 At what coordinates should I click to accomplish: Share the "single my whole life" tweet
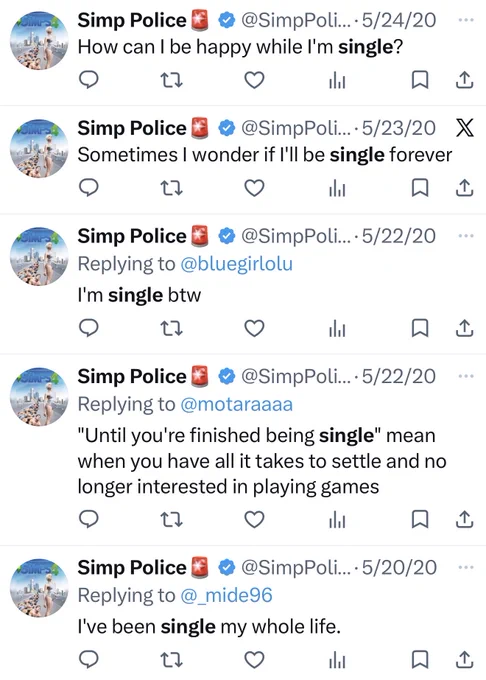464,659
